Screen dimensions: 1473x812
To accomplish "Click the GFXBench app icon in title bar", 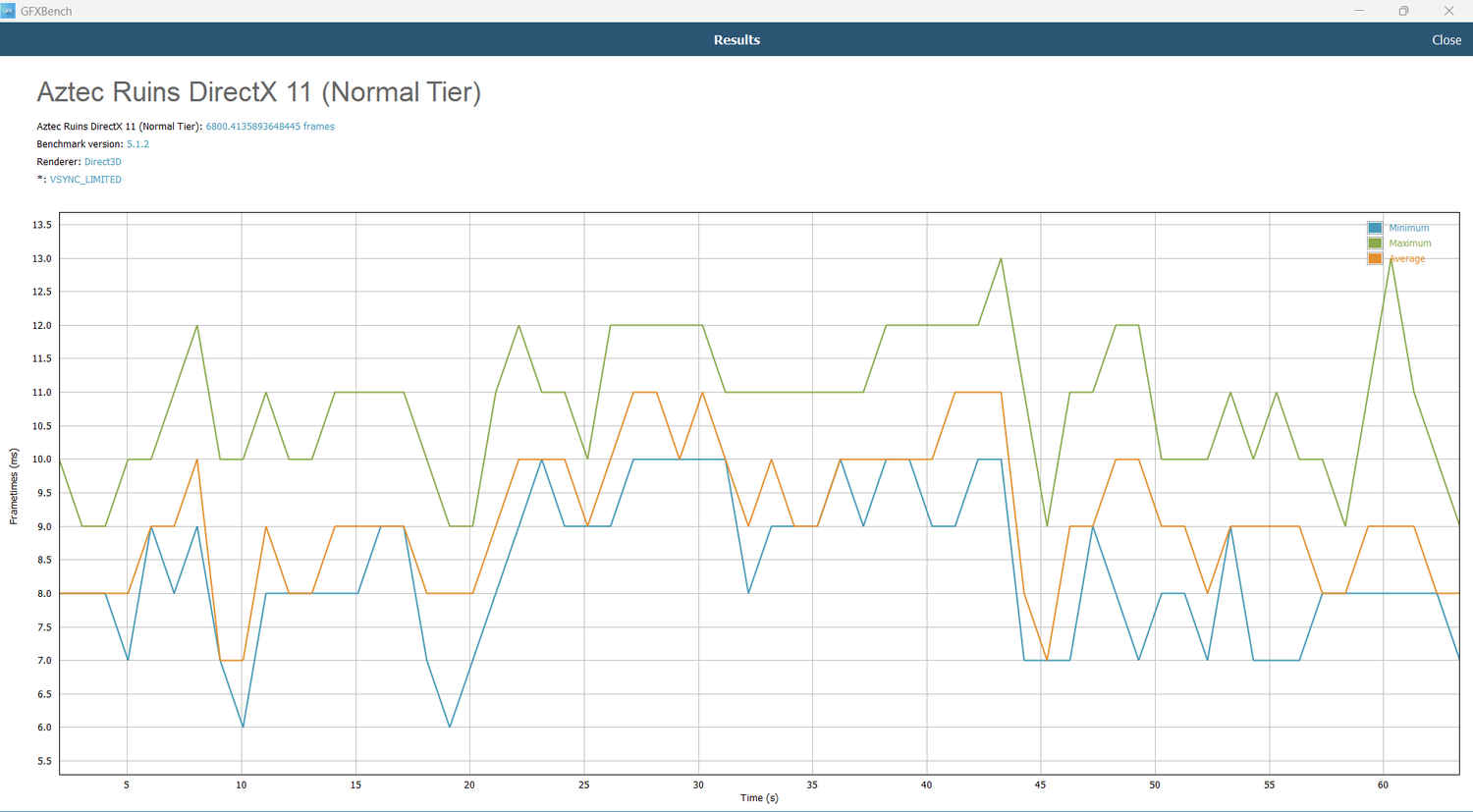I will 9,11.
